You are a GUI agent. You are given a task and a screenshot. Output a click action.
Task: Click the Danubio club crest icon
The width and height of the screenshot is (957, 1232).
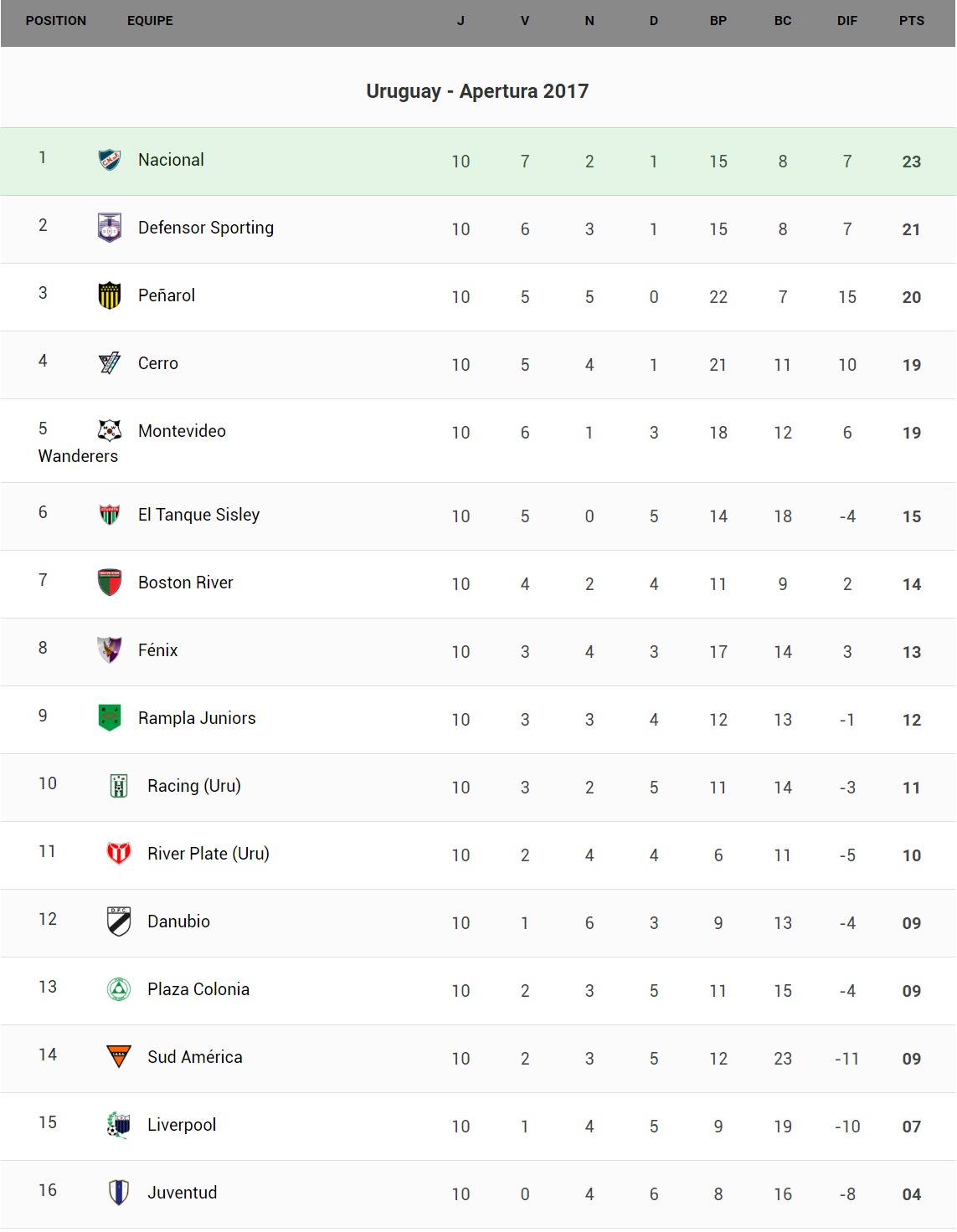click(x=119, y=921)
